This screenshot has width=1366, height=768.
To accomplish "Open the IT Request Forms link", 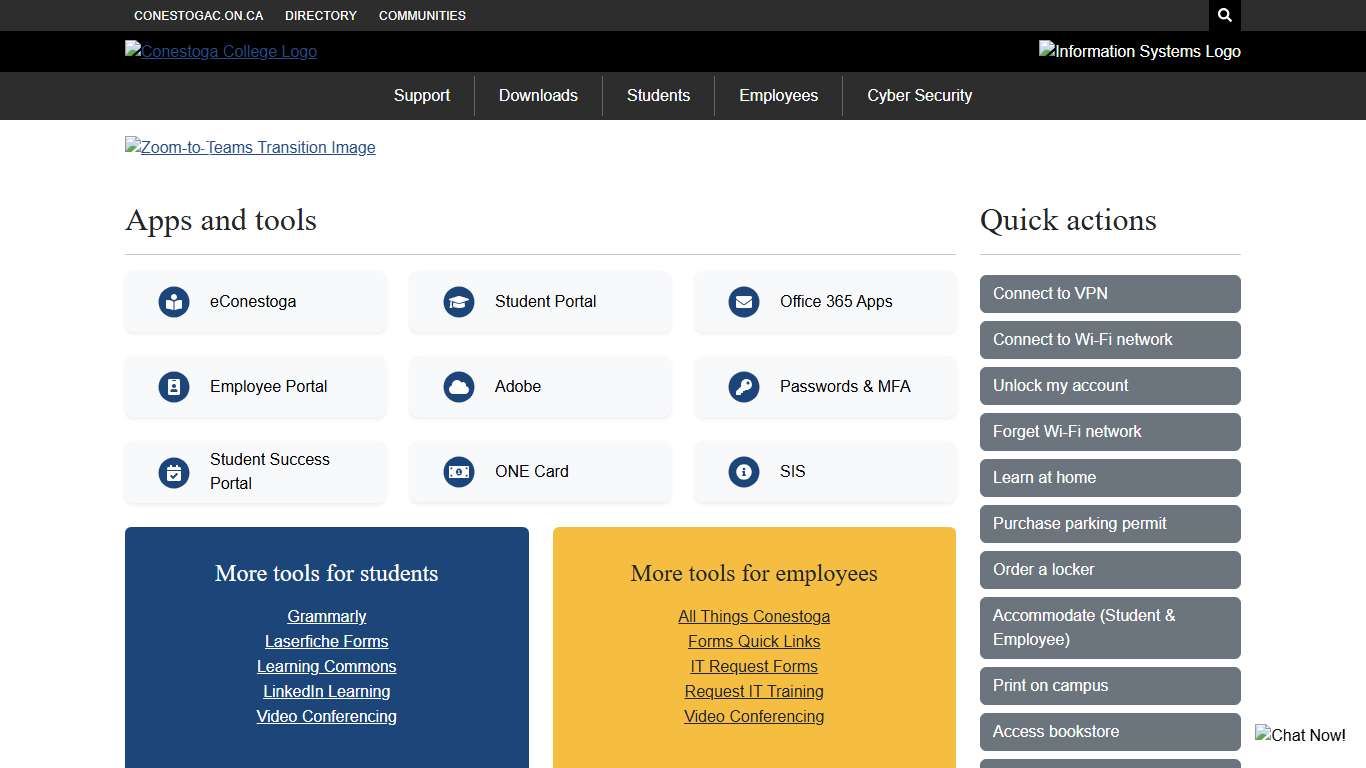I will pyautogui.click(x=754, y=667).
